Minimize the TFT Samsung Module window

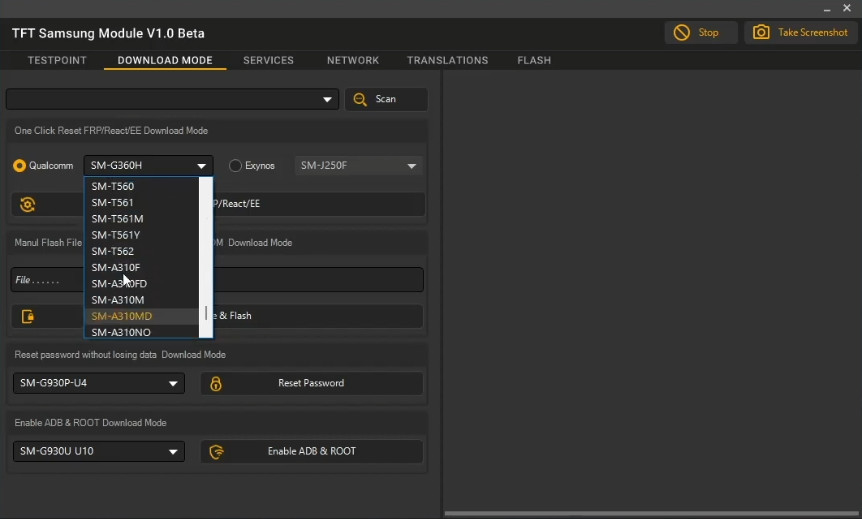[x=827, y=9]
